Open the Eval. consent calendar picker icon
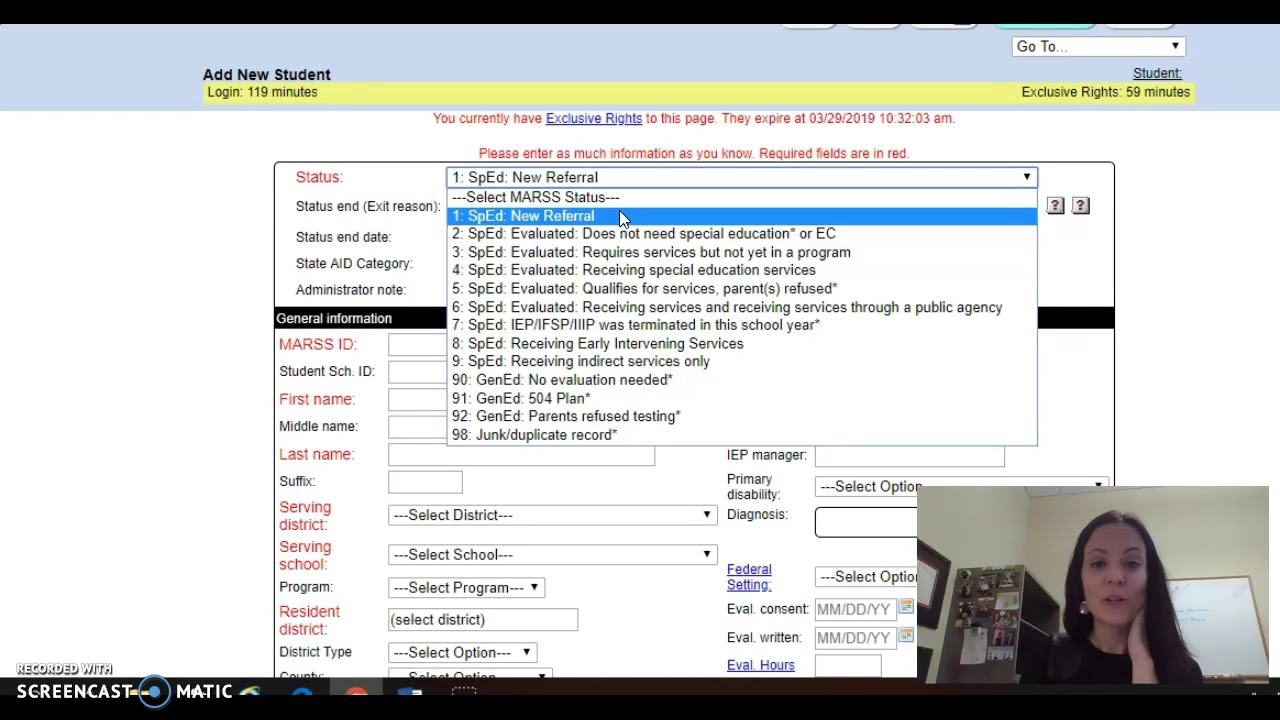The image size is (1280, 720). (x=906, y=607)
